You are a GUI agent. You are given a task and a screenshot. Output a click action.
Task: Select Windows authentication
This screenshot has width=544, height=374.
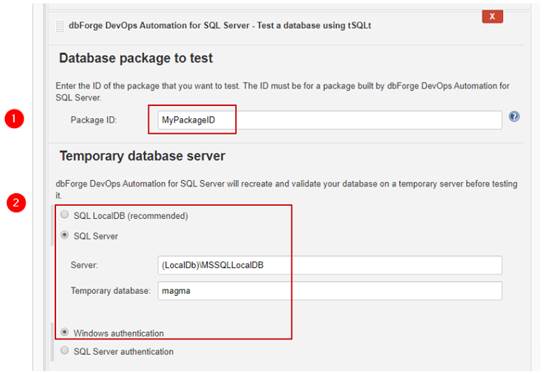click(65, 332)
